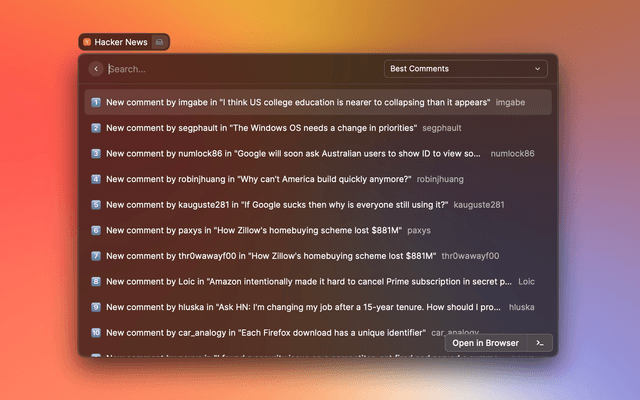Expand the chevron on the Best Comments selector
The image size is (640, 400).
[x=538, y=69]
